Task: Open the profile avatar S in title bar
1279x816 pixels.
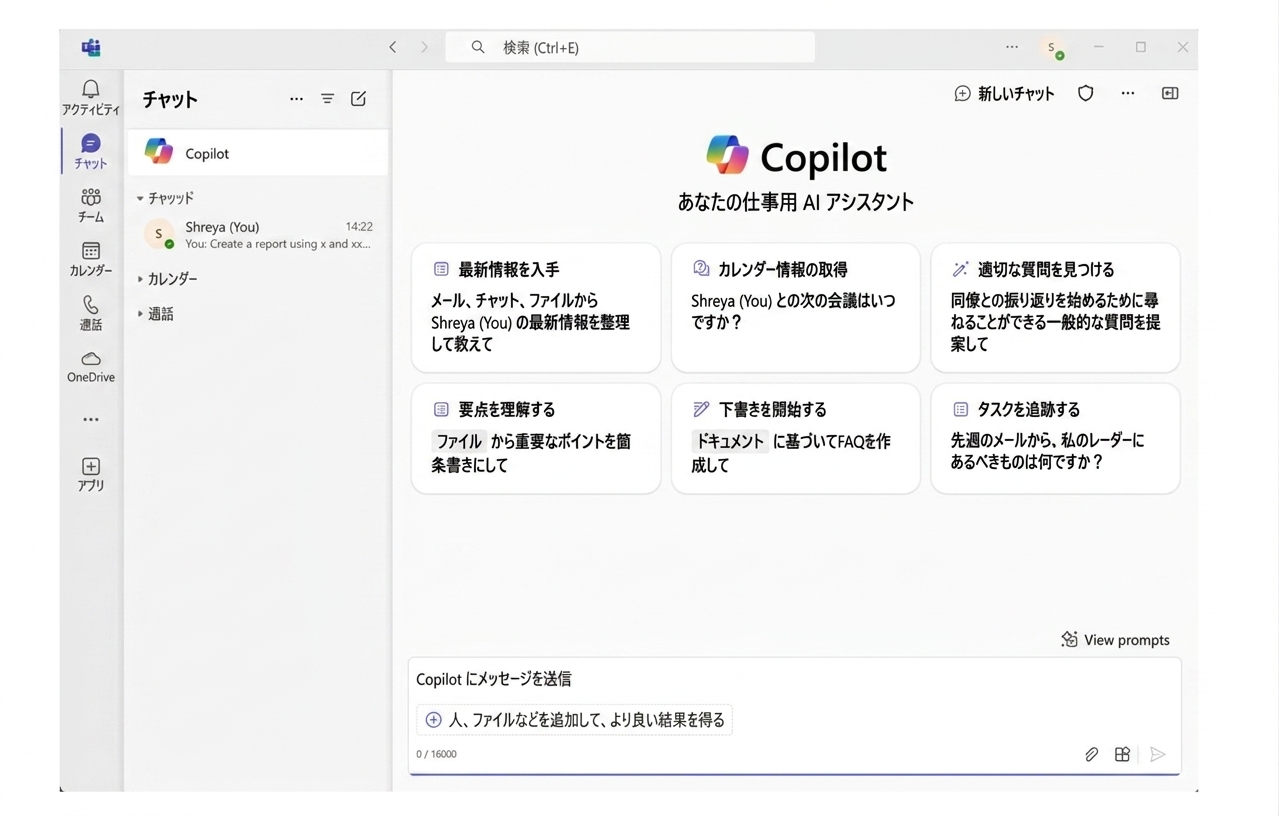Action: click(1052, 48)
